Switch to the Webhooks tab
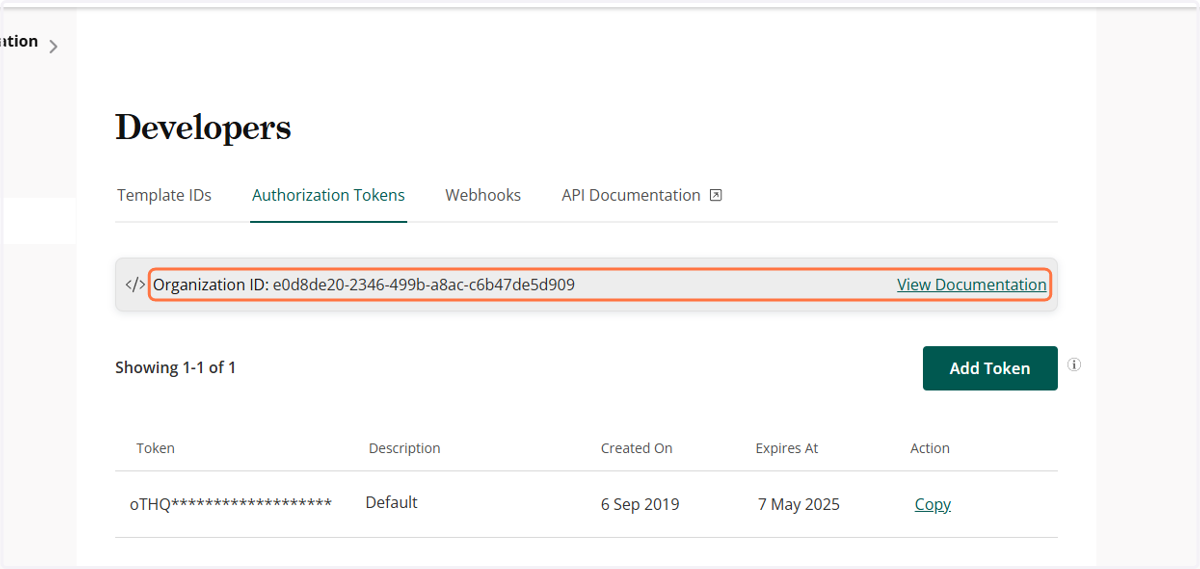 click(x=483, y=195)
